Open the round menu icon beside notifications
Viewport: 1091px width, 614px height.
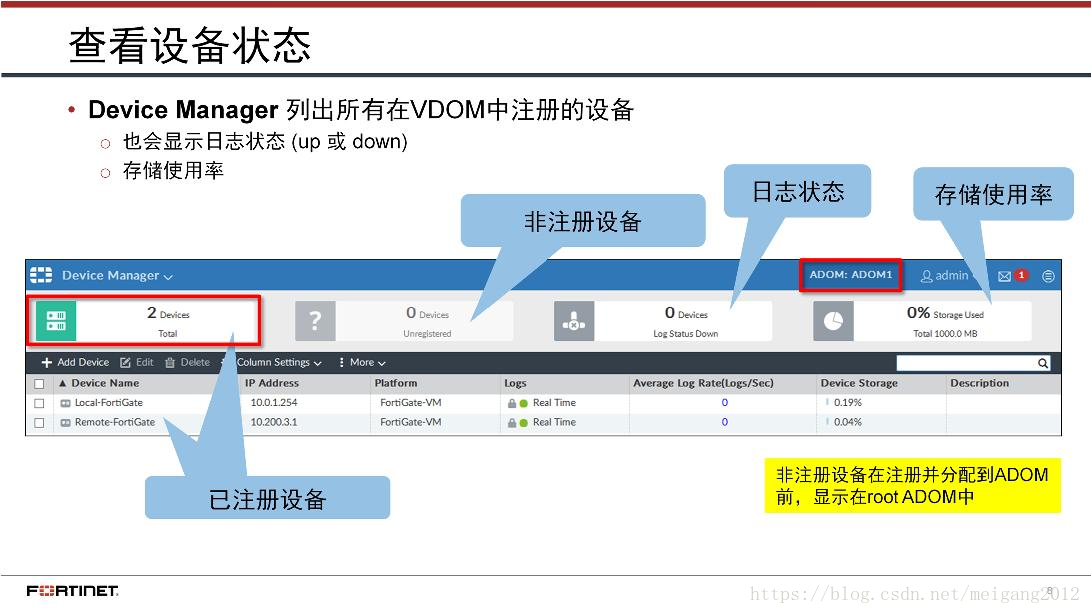click(1048, 276)
